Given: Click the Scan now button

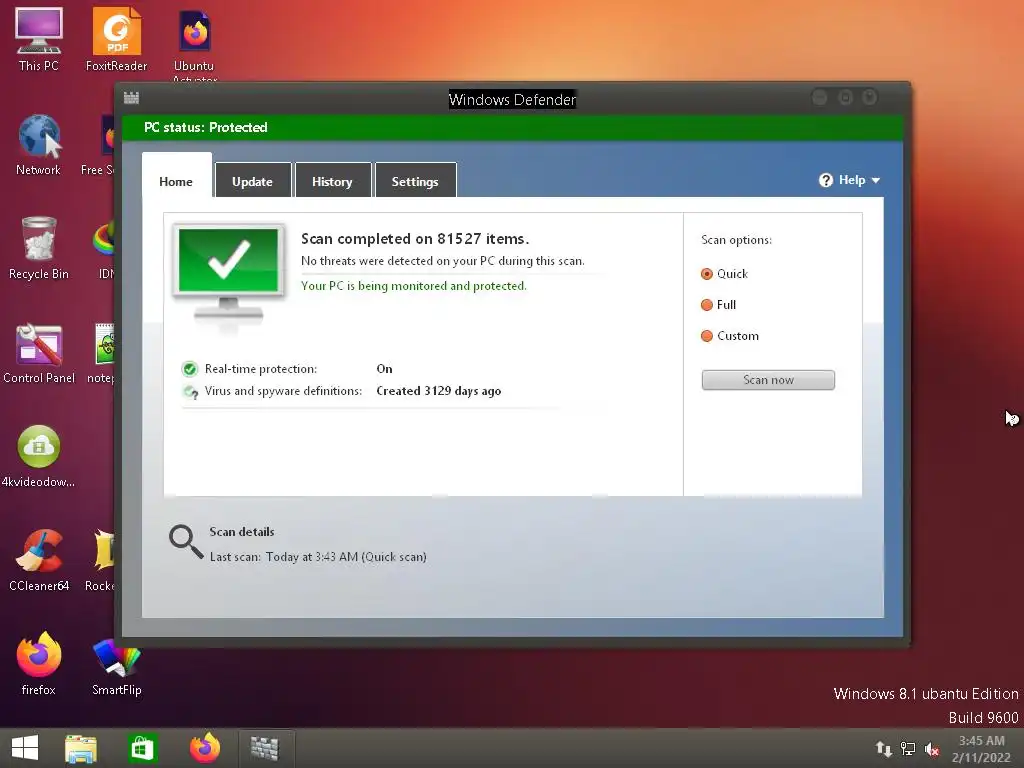Looking at the screenshot, I should click(768, 380).
